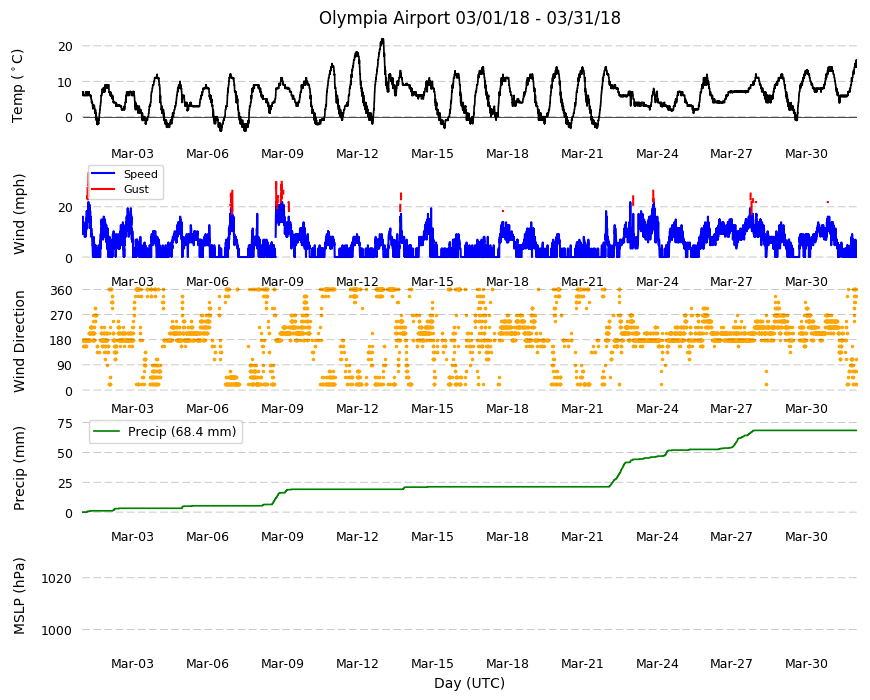Screen dimensions: 870x700
Task: Click Mar-27 tick under precipitation plot
Action: tap(731, 536)
